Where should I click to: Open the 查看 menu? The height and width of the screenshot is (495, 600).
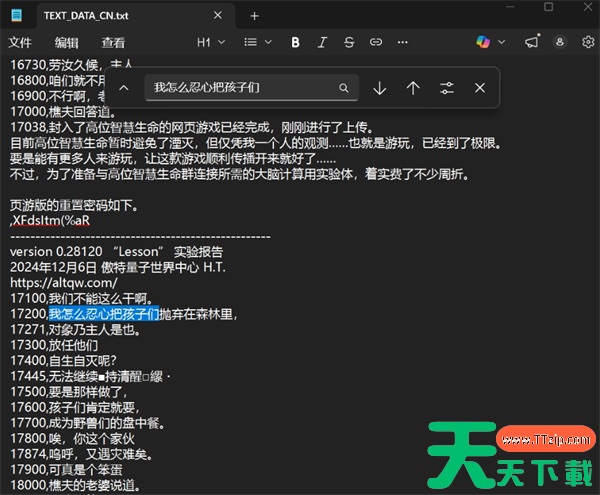click(113, 42)
